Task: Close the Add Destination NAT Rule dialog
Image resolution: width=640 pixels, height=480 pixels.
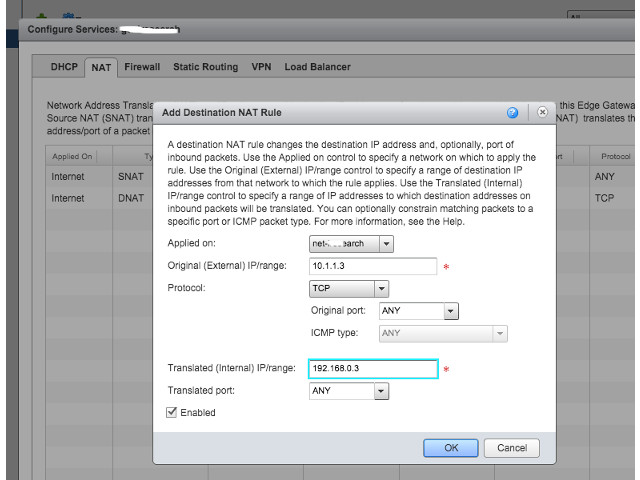Action: pos(542,113)
